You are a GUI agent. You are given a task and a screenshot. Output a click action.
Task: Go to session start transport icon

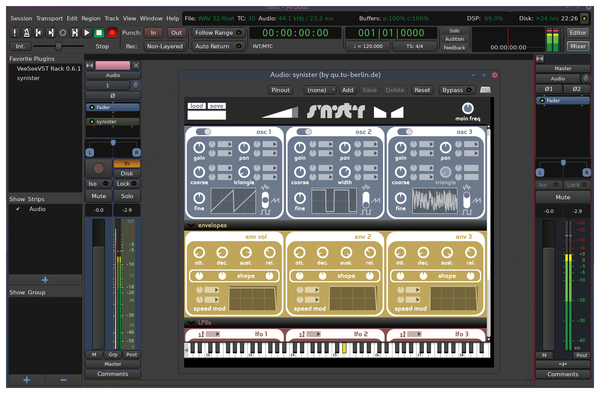39,33
